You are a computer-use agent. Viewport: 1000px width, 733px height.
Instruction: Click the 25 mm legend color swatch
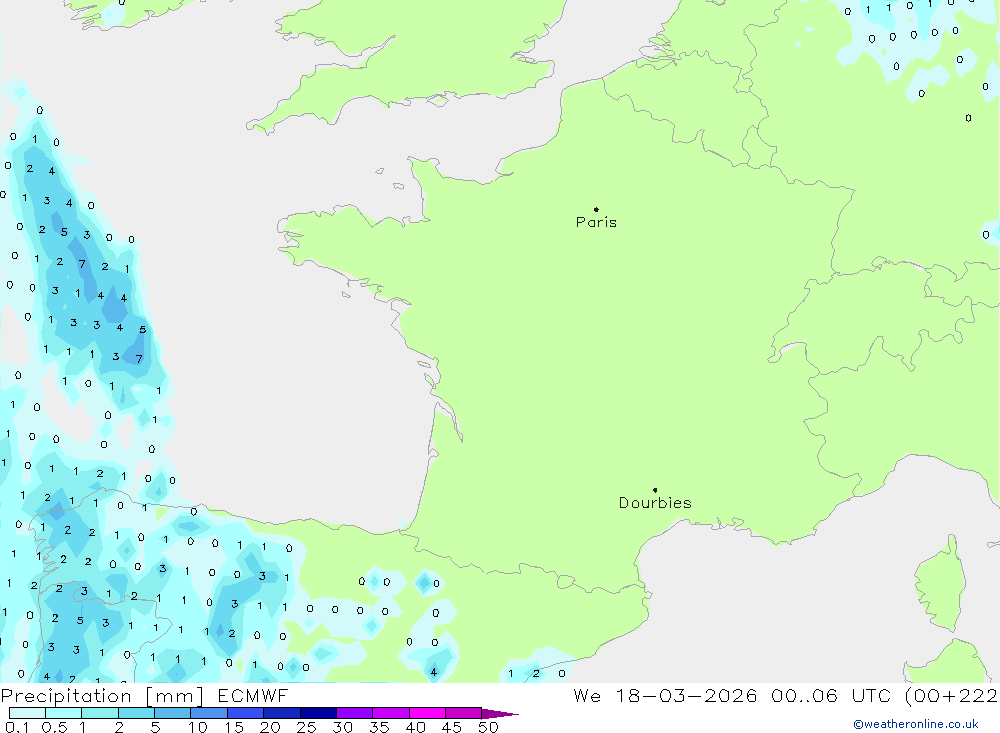318,713
